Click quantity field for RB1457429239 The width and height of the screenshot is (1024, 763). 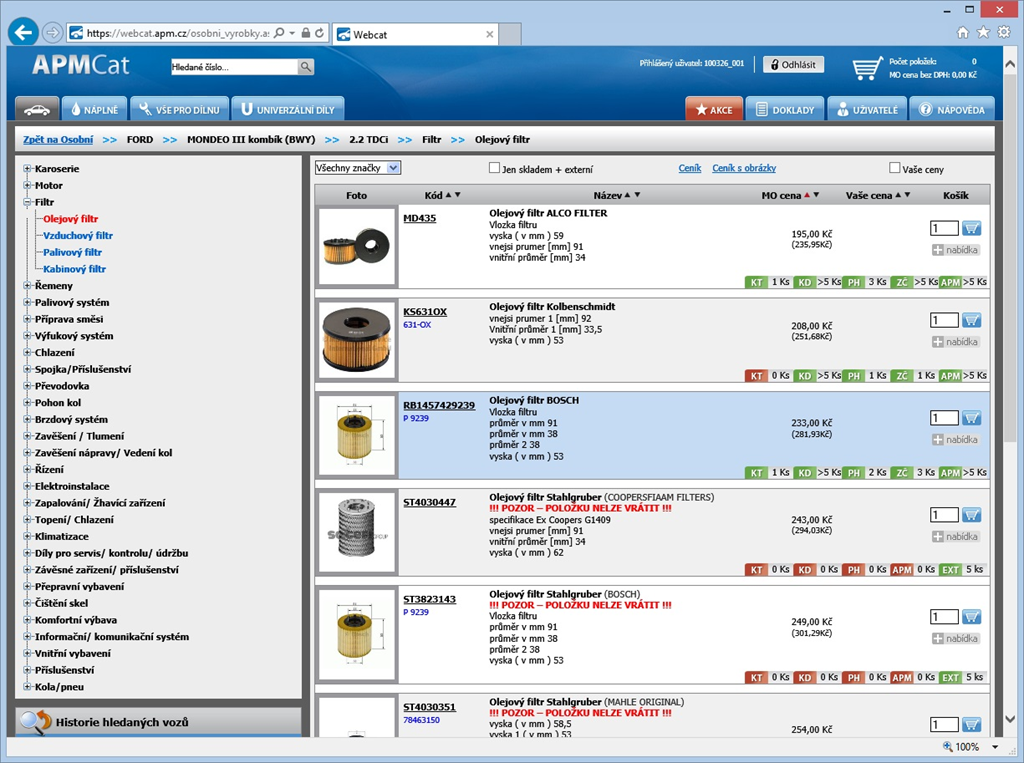tap(944, 418)
